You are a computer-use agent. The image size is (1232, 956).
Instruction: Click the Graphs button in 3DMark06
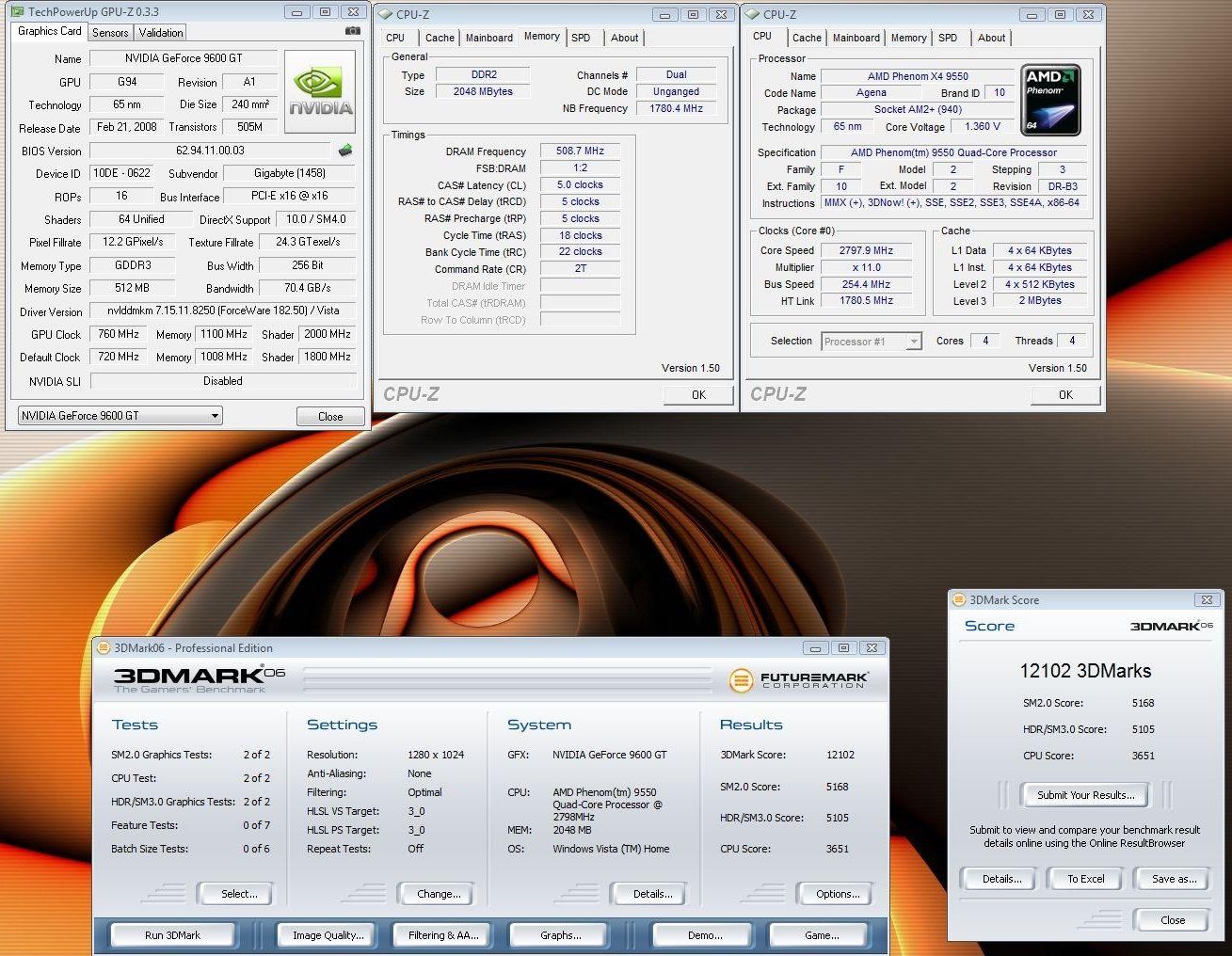pyautogui.click(x=560, y=934)
